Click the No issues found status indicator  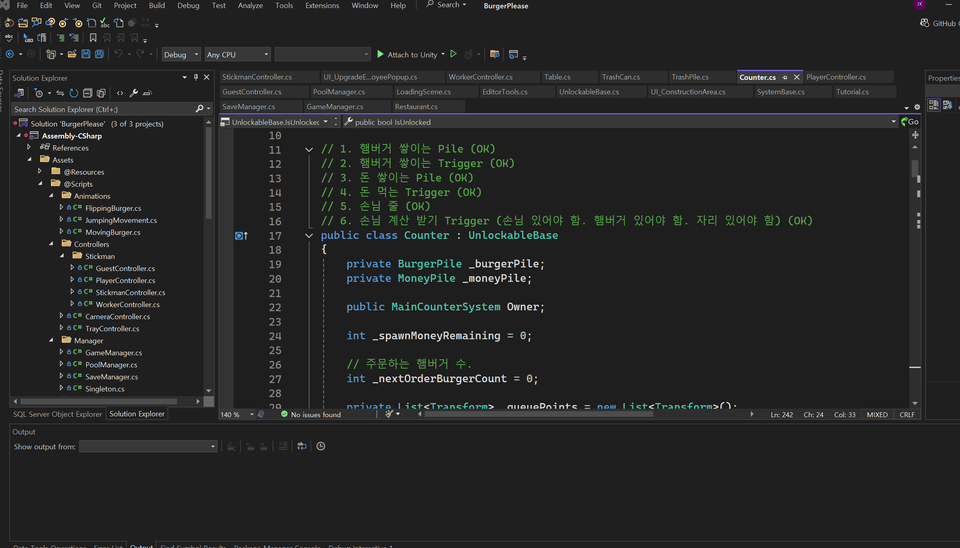coord(310,415)
